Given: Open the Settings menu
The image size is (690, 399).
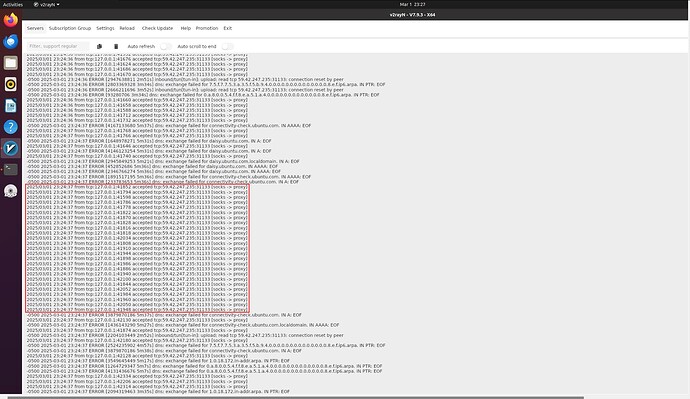Looking at the screenshot, I should 105,28.
